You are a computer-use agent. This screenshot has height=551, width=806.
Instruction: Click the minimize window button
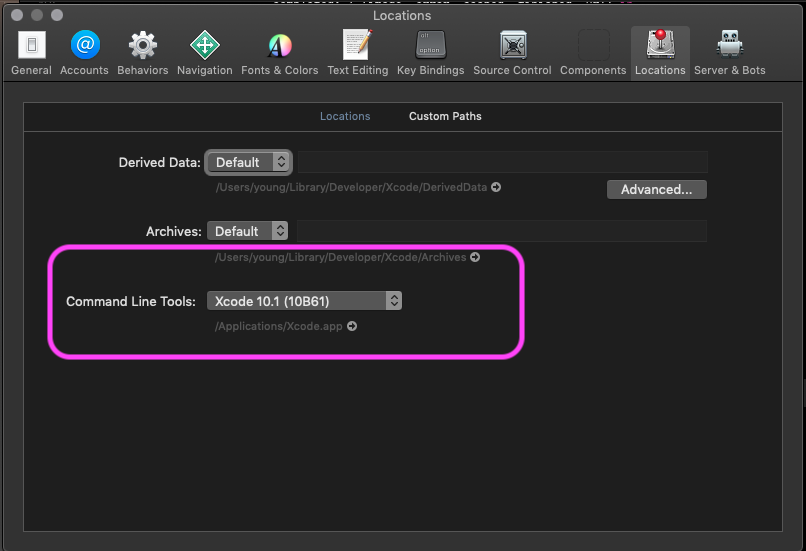[x=37, y=15]
